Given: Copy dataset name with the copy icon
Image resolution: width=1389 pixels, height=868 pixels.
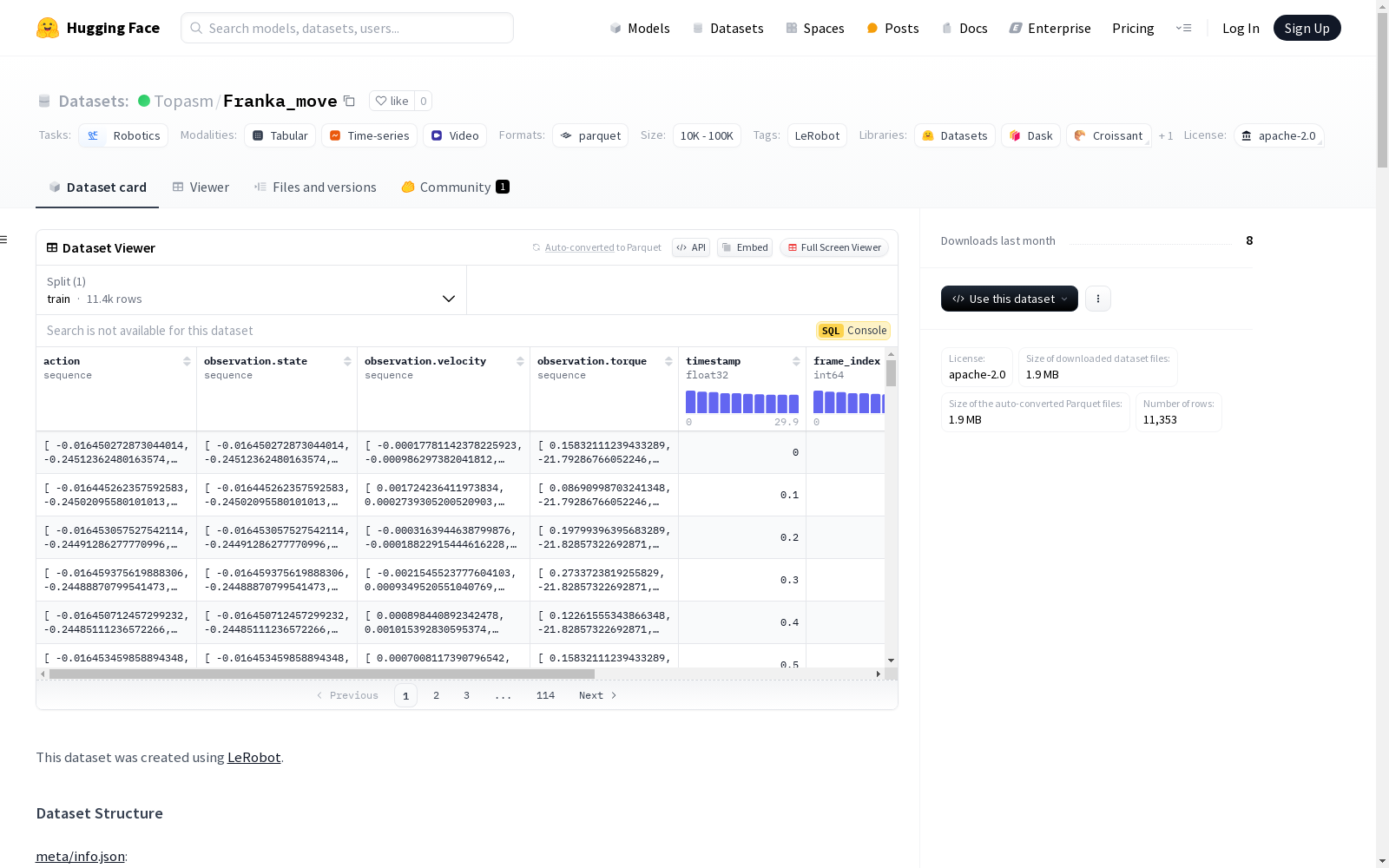Looking at the screenshot, I should click(349, 101).
